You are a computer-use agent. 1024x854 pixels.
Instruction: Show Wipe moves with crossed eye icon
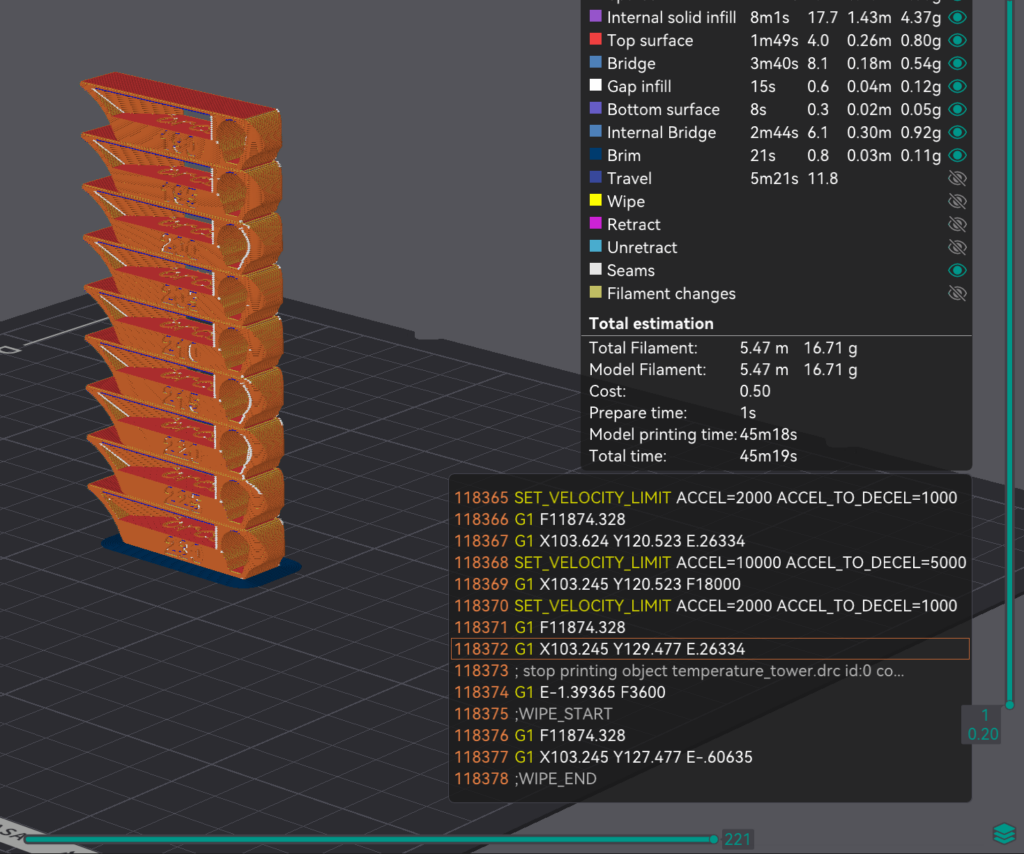coord(957,201)
